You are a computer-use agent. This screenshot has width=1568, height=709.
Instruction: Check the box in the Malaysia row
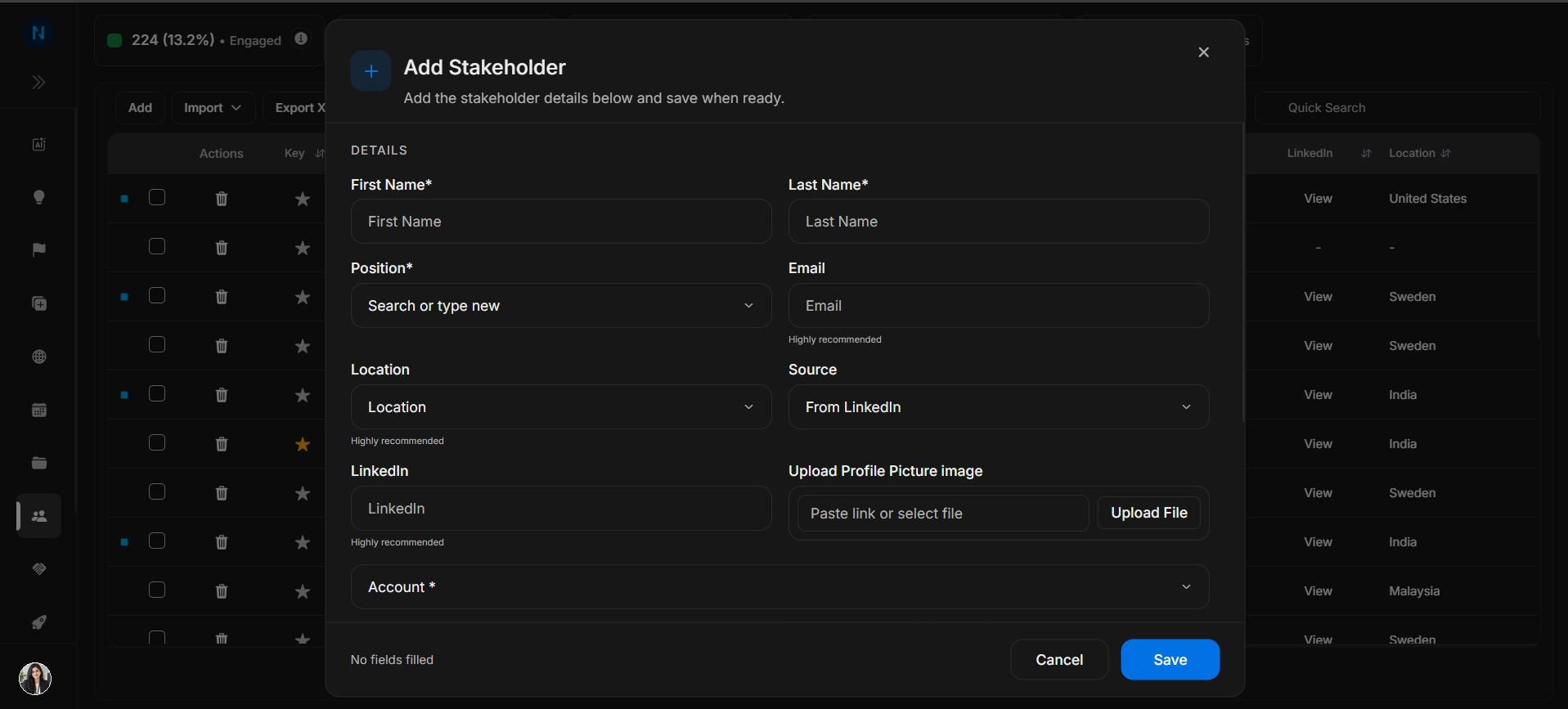pos(157,590)
